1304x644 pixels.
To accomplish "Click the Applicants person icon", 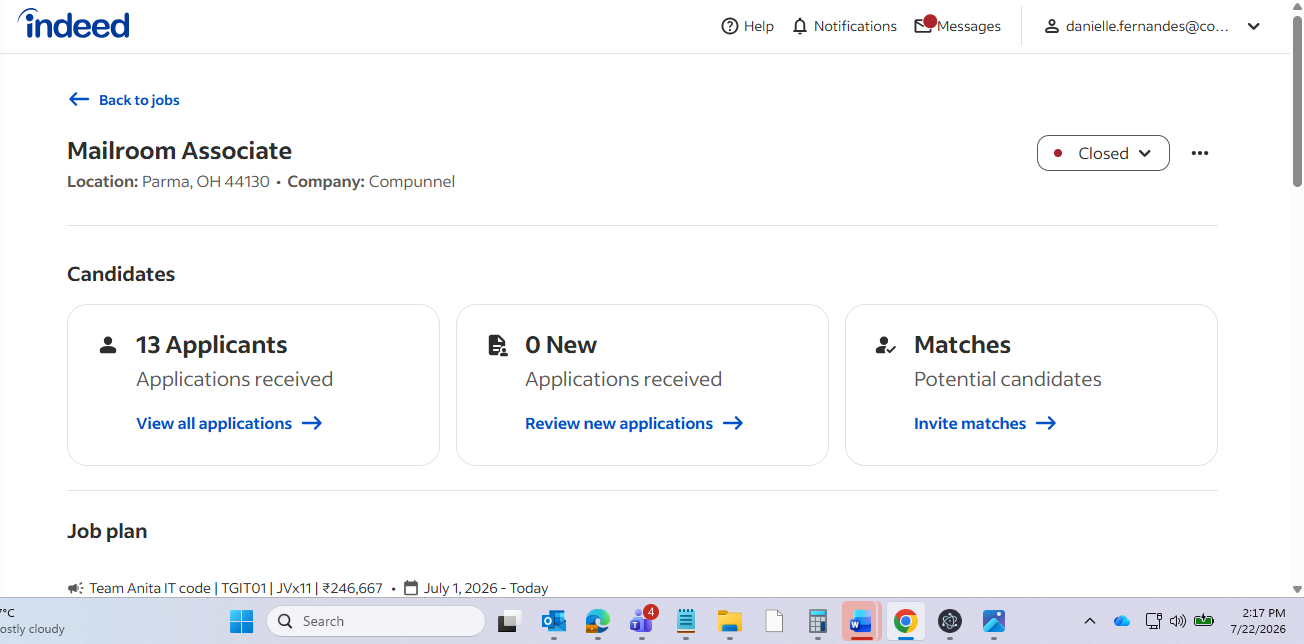I will click(108, 345).
